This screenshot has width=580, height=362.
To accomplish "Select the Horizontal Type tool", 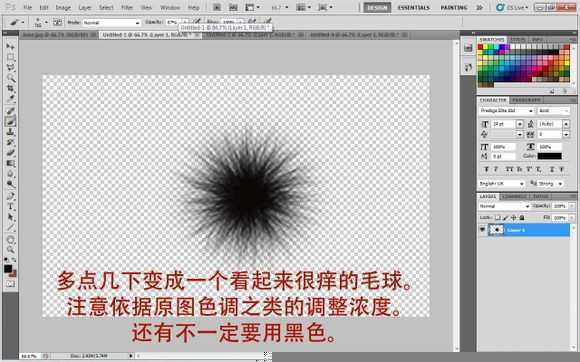I will pyautogui.click(x=10, y=206).
